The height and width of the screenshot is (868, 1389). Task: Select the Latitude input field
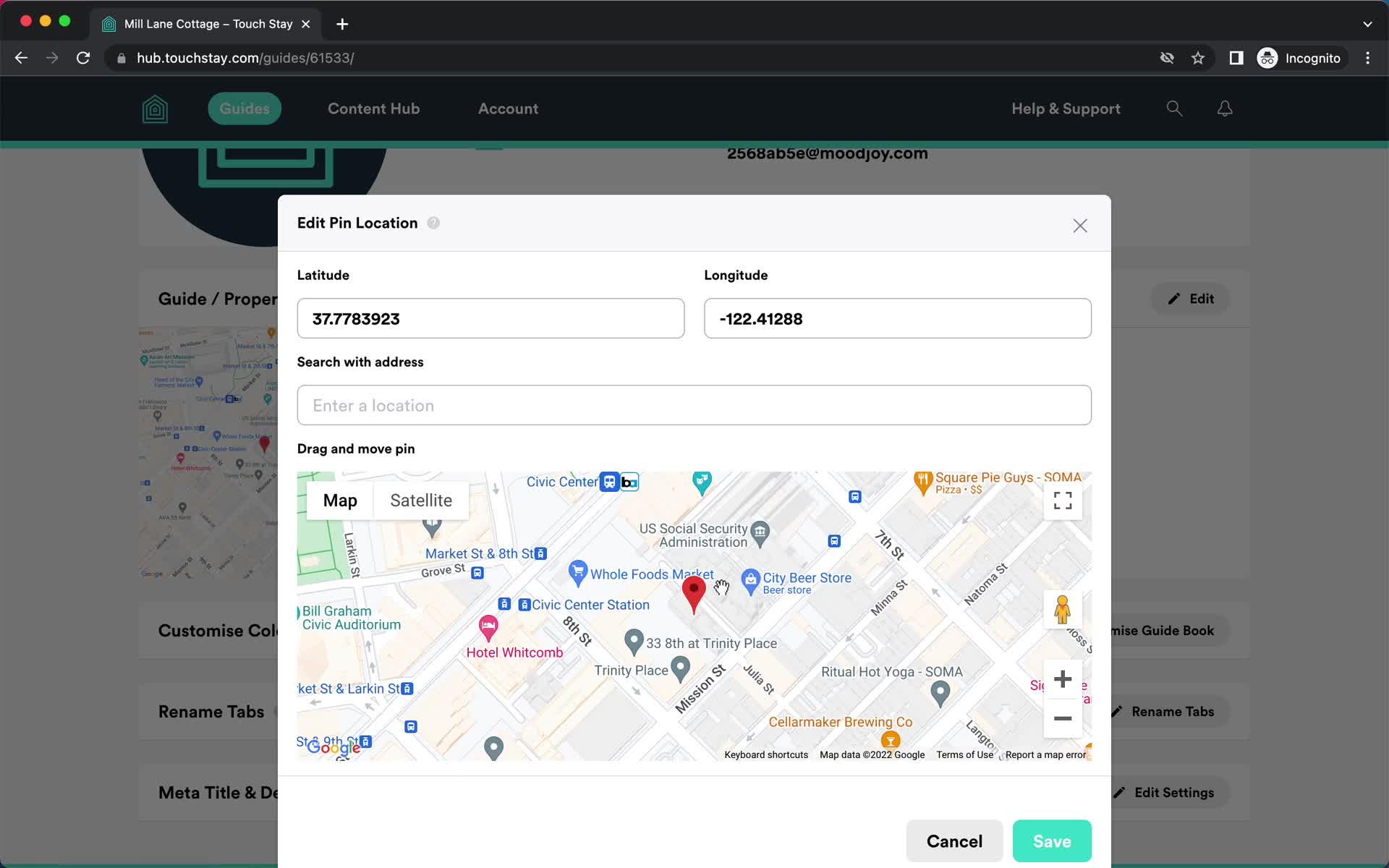tap(491, 318)
